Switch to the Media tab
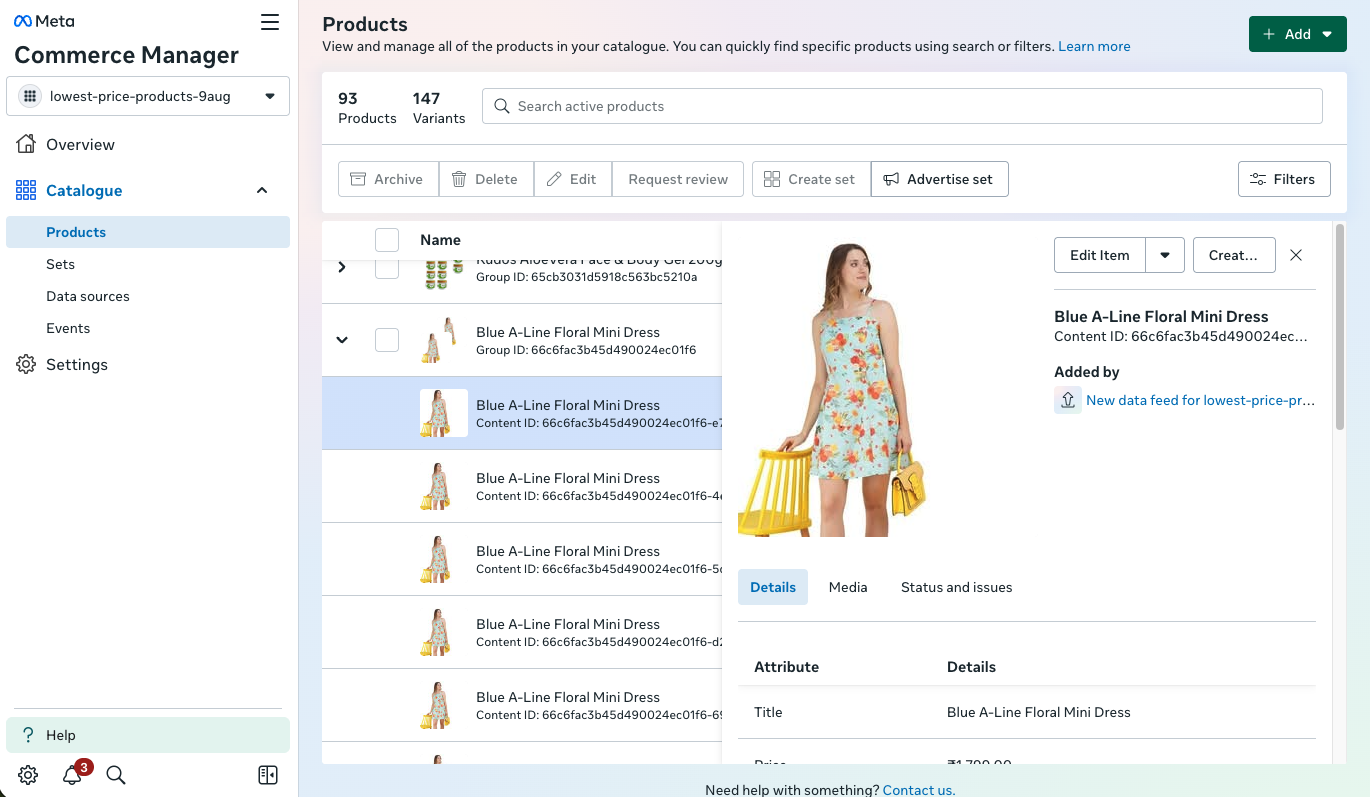This screenshot has height=797, width=1370. [x=848, y=587]
